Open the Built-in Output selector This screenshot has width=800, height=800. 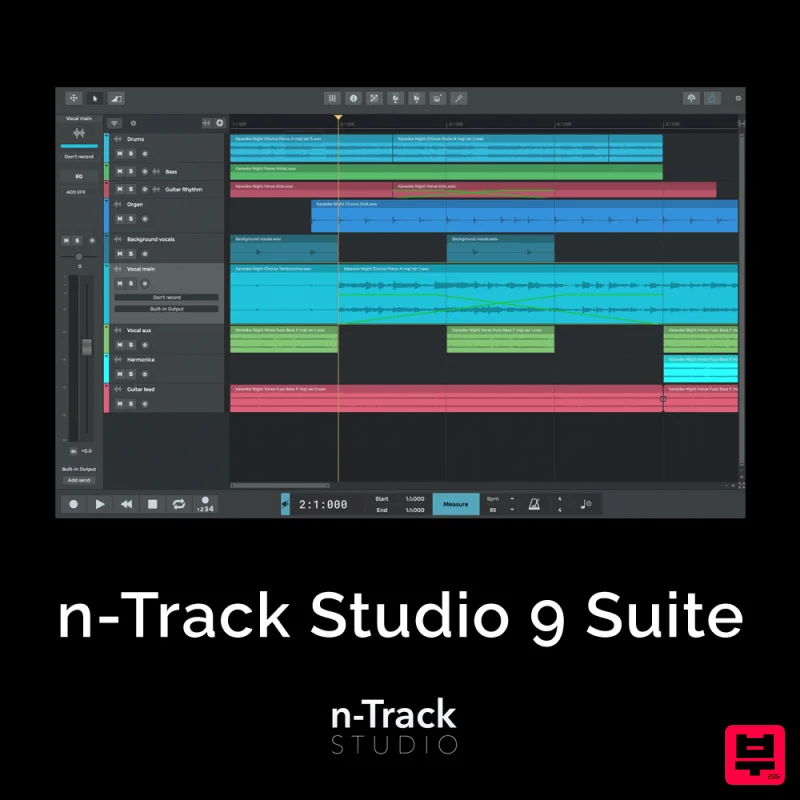pyautogui.click(x=167, y=308)
